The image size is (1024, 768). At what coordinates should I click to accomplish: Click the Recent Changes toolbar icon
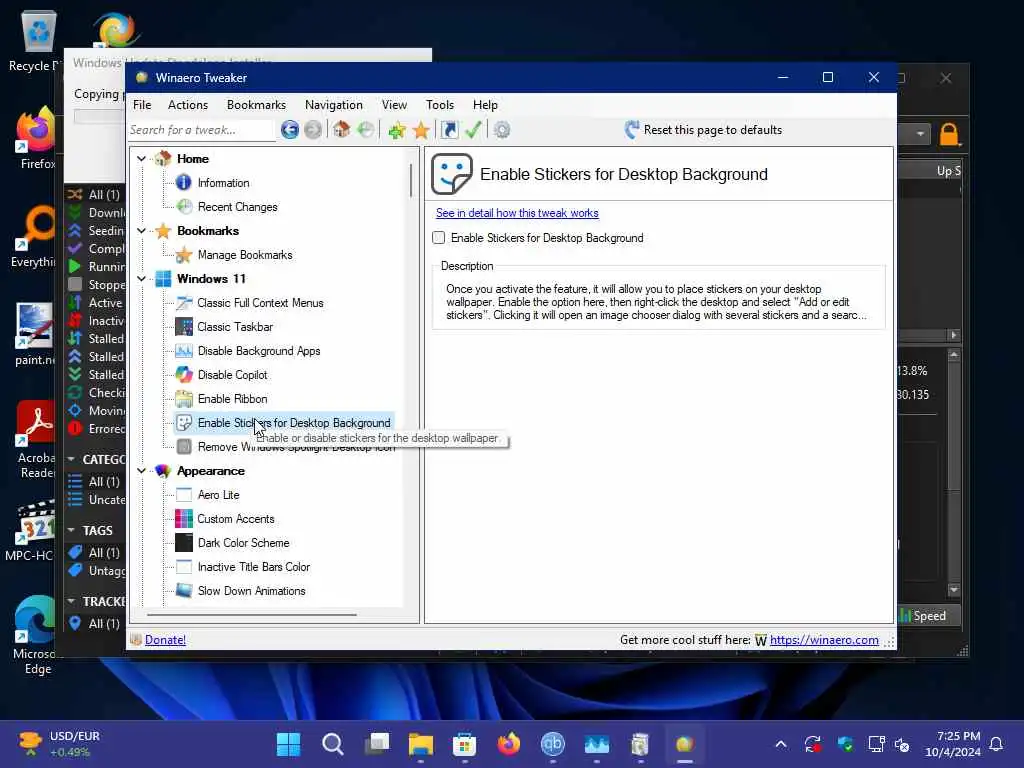[x=366, y=129]
